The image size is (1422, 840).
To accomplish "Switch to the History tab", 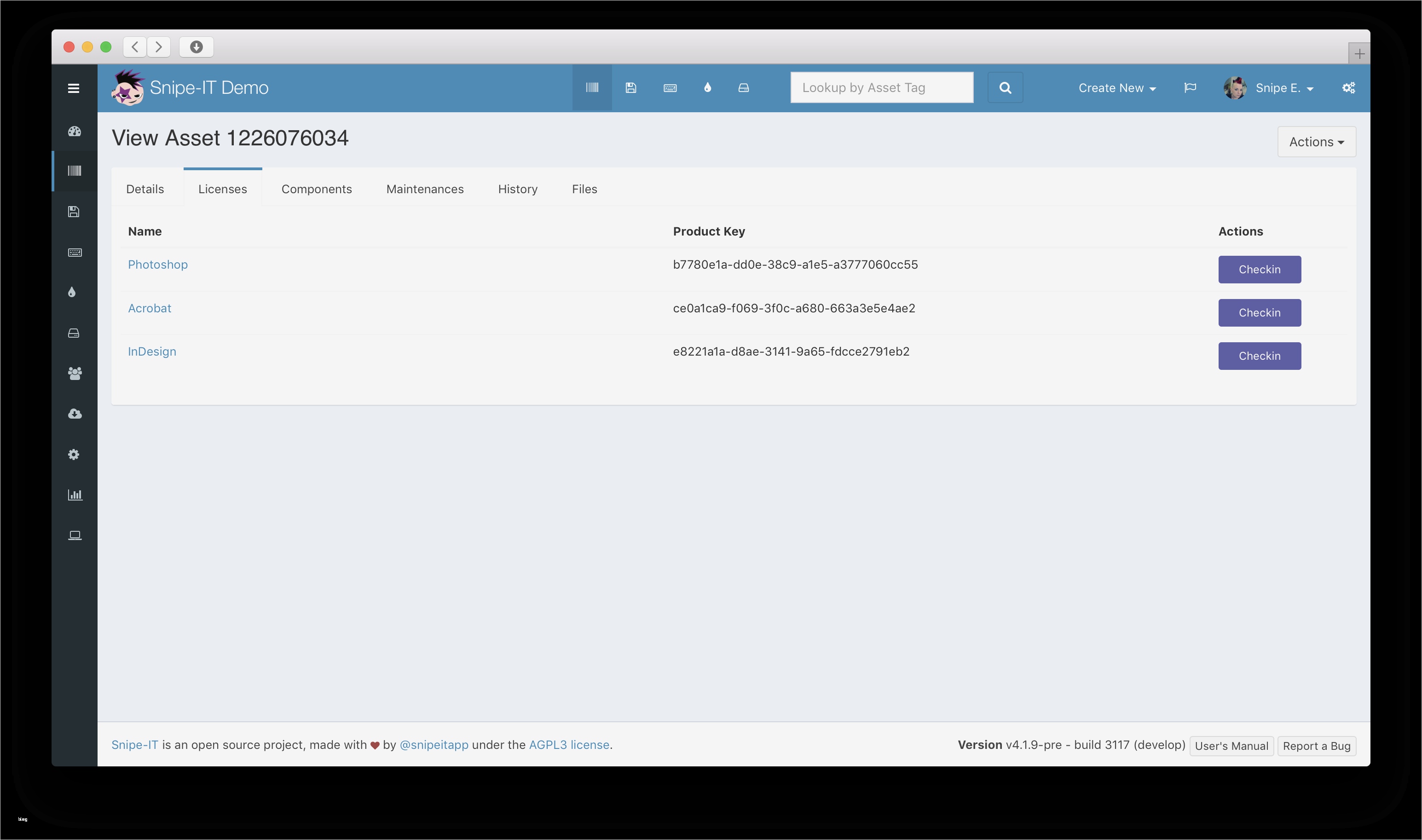I will tap(517, 189).
